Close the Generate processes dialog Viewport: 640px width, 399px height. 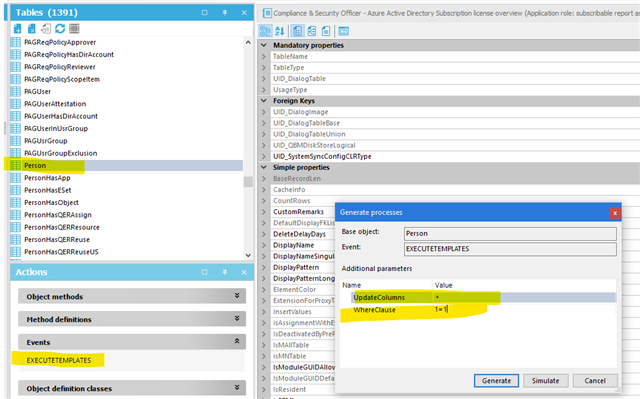(615, 213)
